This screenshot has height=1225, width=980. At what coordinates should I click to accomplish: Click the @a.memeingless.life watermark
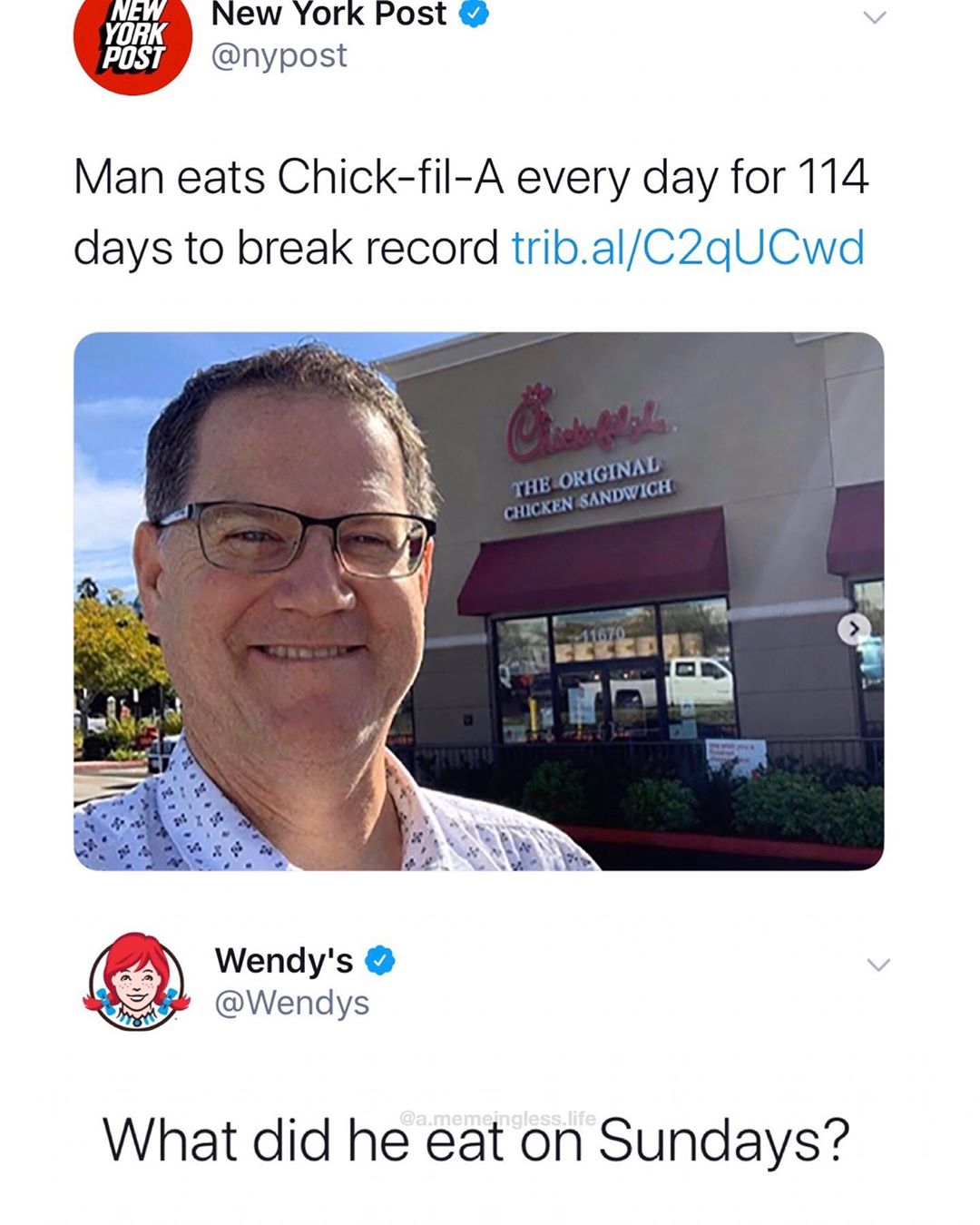497,1119
